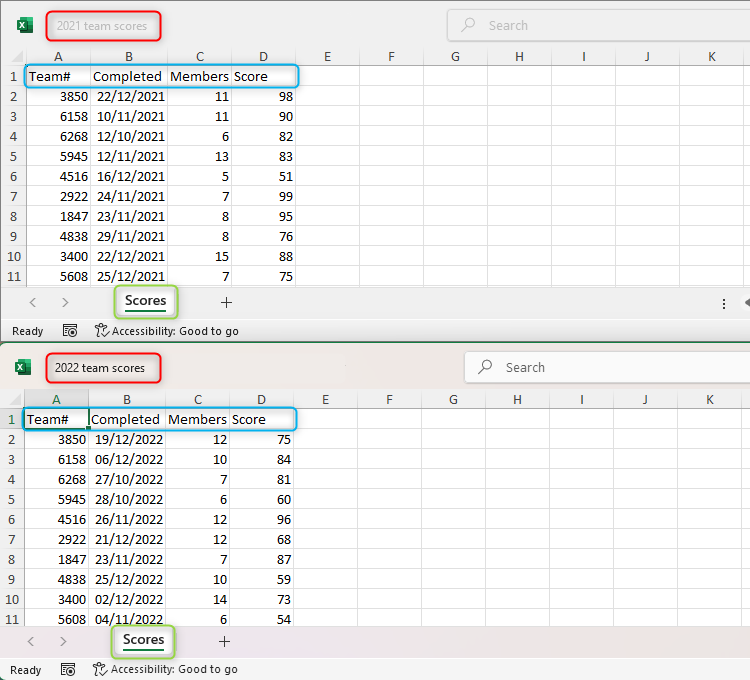Open Accessibility: Good to go in the 2022 window

[166, 670]
